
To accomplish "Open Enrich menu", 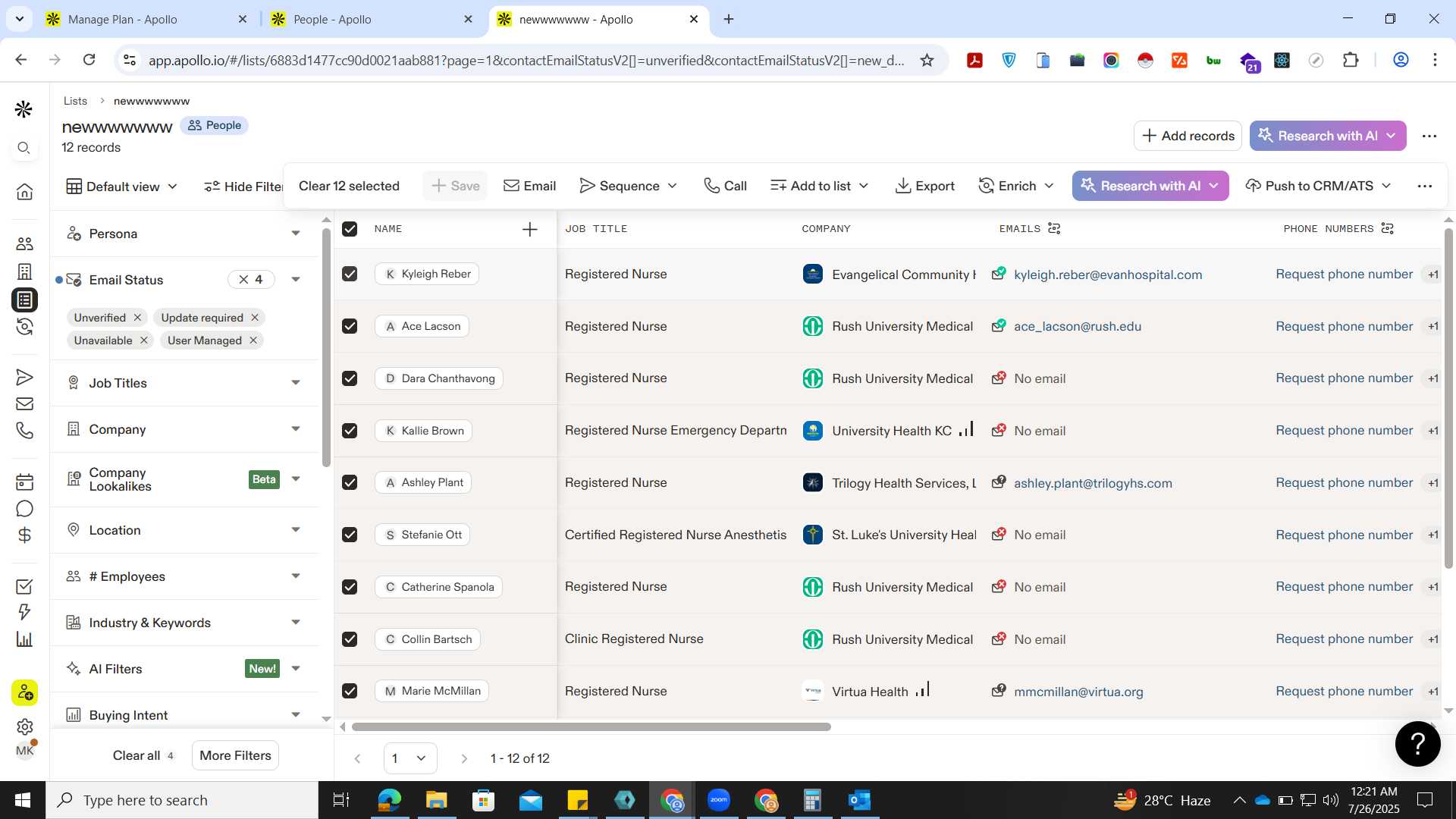I will pos(1016,186).
